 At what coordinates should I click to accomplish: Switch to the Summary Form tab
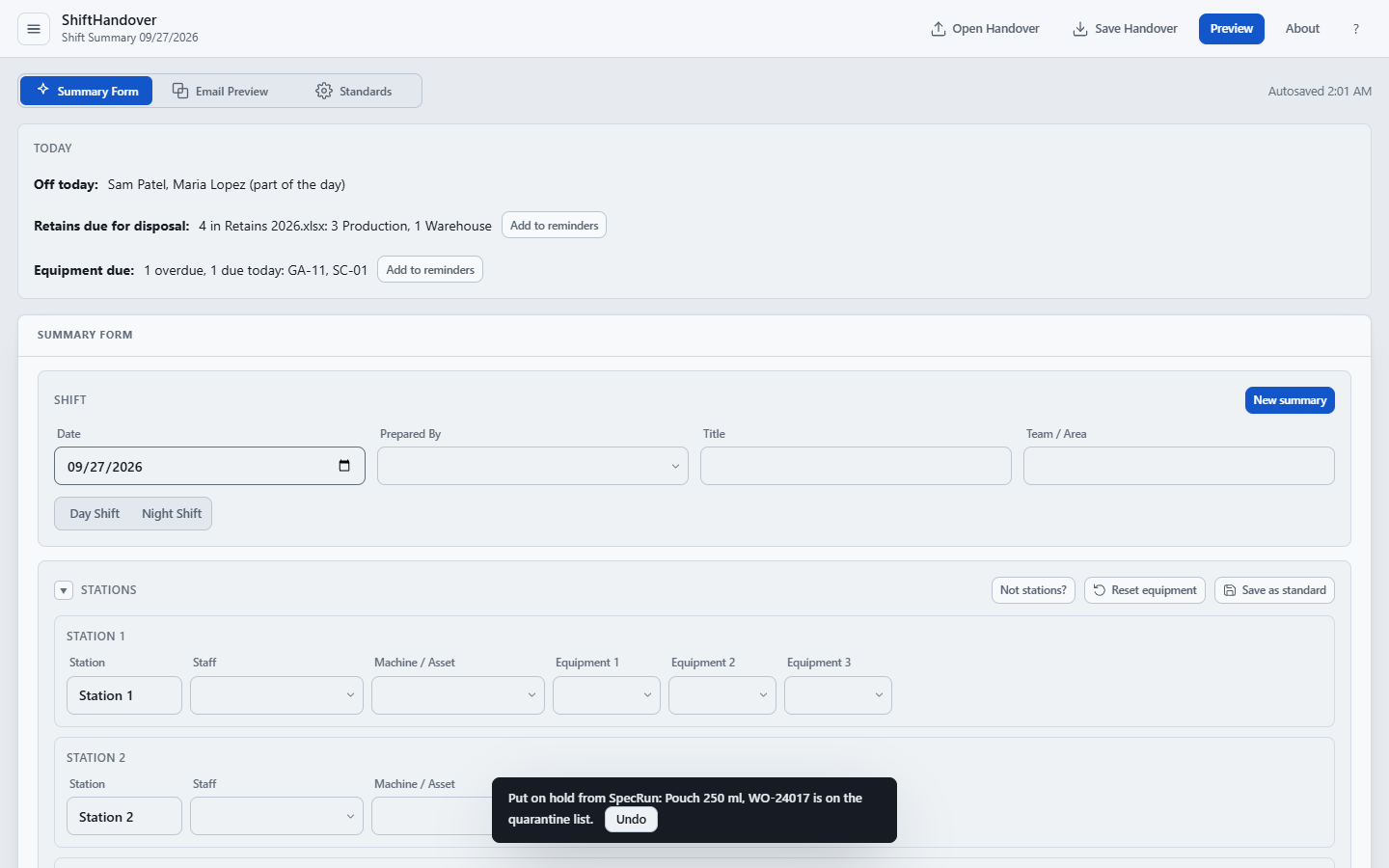pyautogui.click(x=87, y=91)
